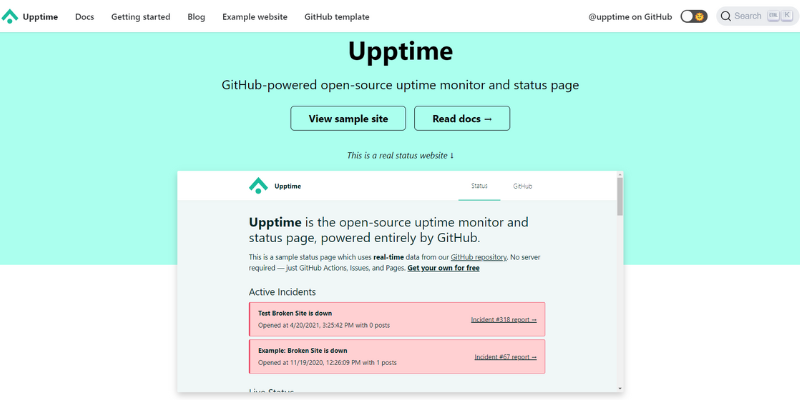Toggle the dark mode switch
Screen dimensions: 800x400
pyautogui.click(x=694, y=16)
